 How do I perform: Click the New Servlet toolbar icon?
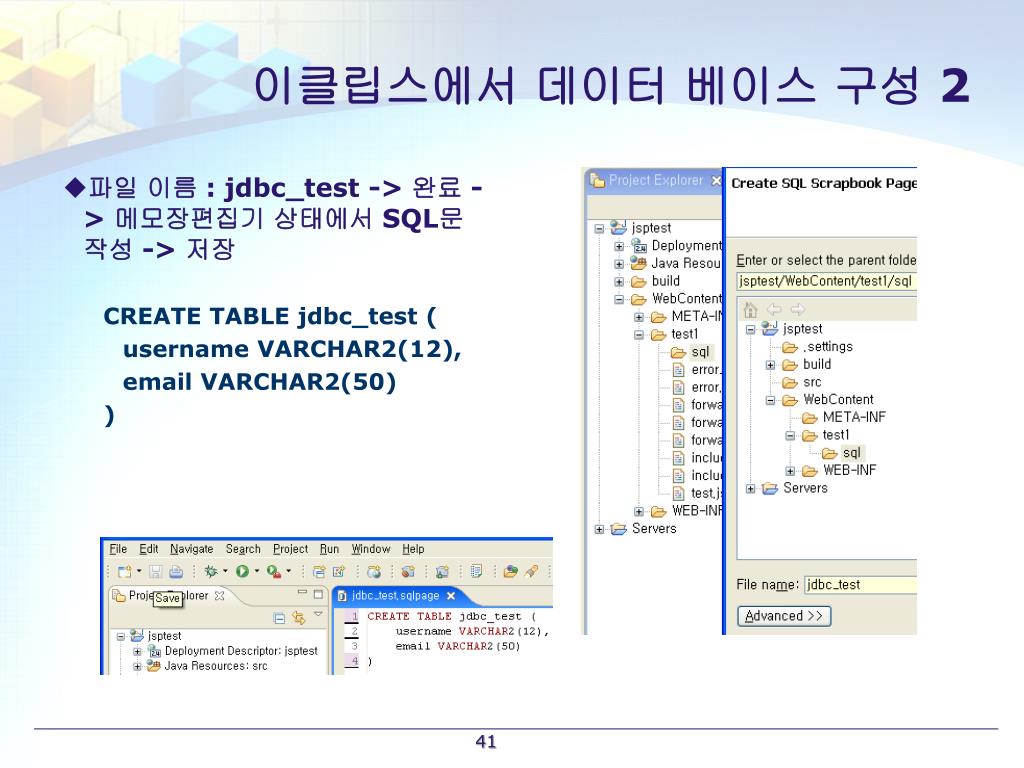click(x=339, y=571)
